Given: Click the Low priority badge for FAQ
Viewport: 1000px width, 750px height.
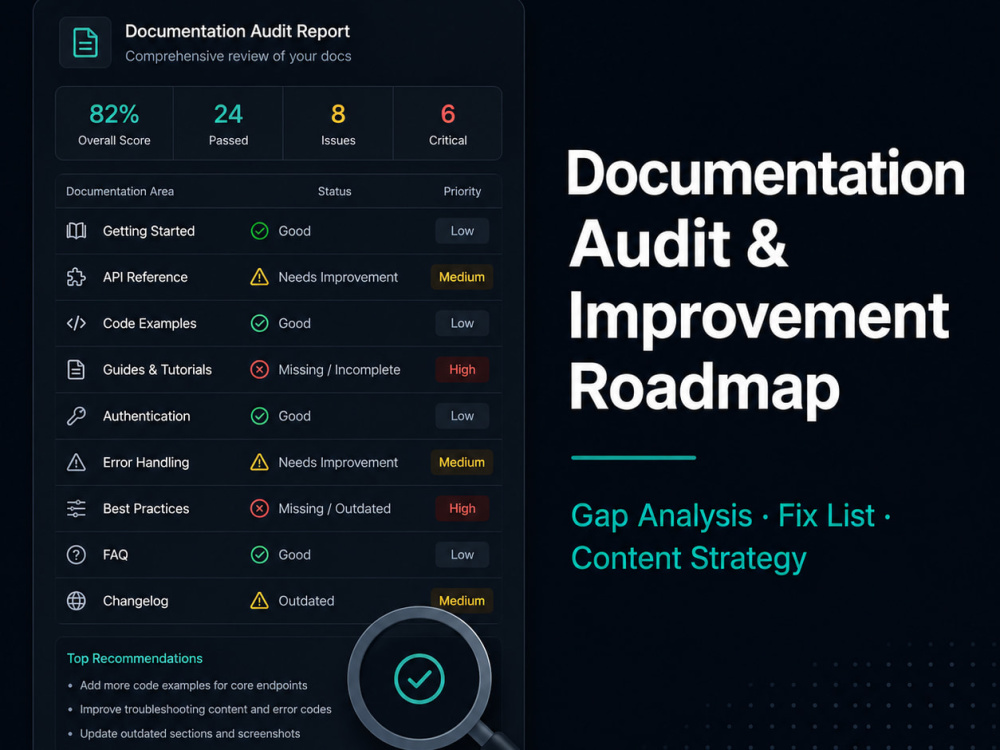Looking at the screenshot, I should pos(462,554).
